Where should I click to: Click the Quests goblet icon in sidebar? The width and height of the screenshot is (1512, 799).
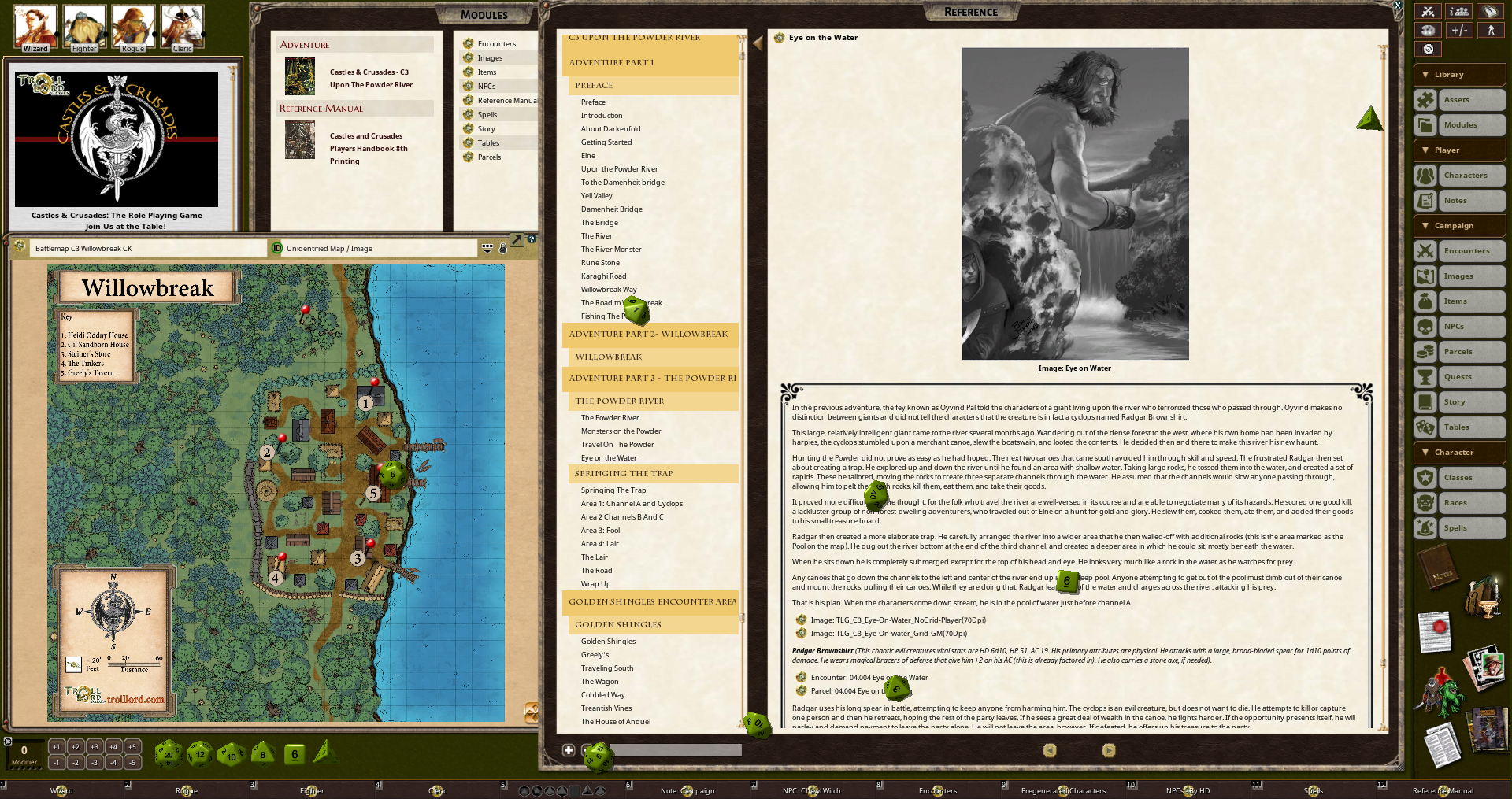click(x=1425, y=377)
